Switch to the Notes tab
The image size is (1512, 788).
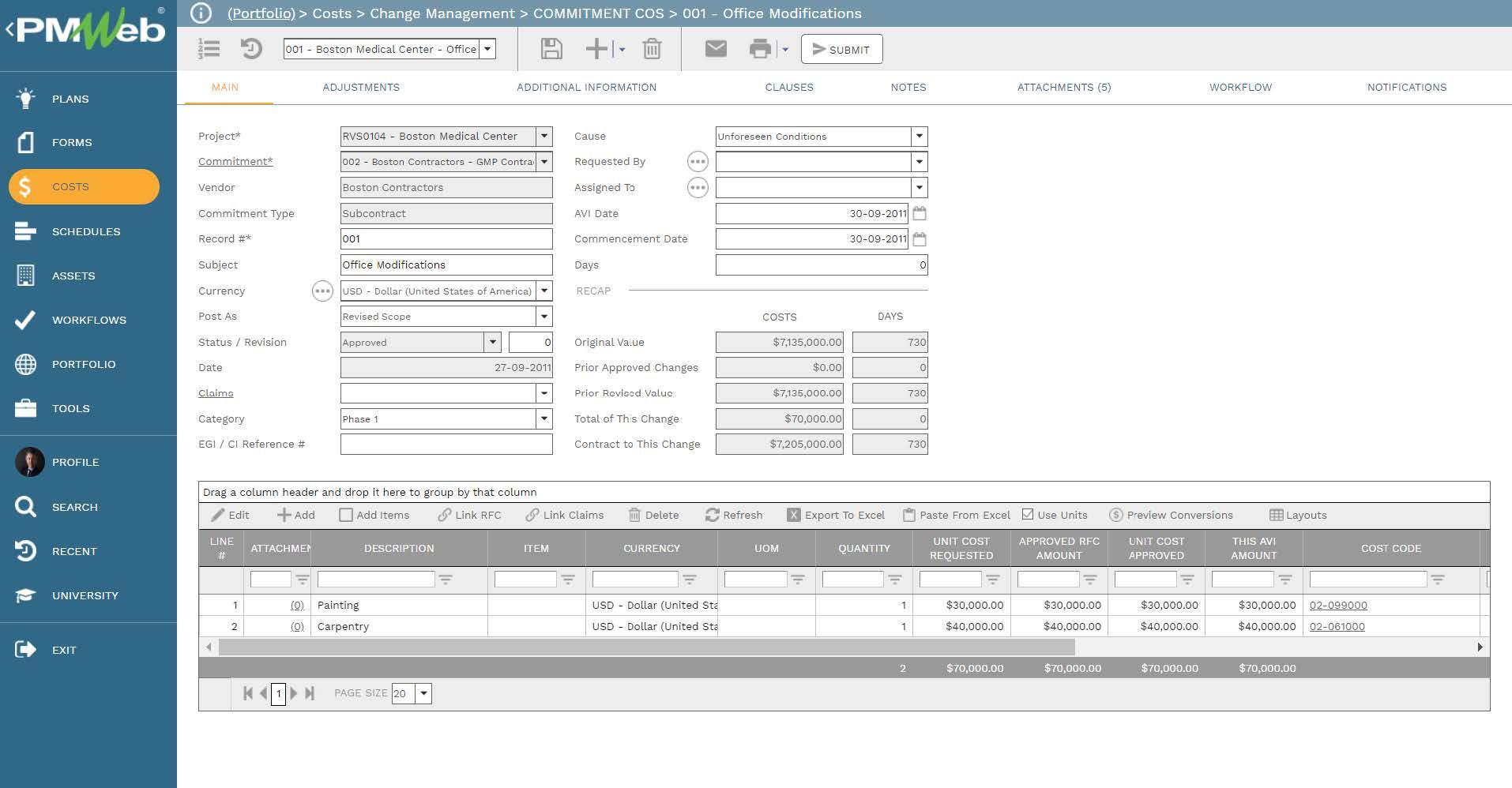click(x=908, y=87)
